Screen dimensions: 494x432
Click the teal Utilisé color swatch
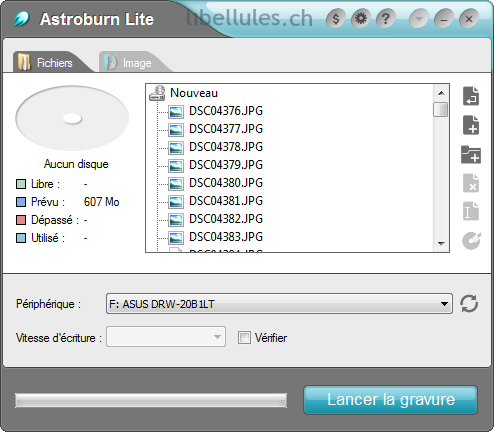pos(21,238)
